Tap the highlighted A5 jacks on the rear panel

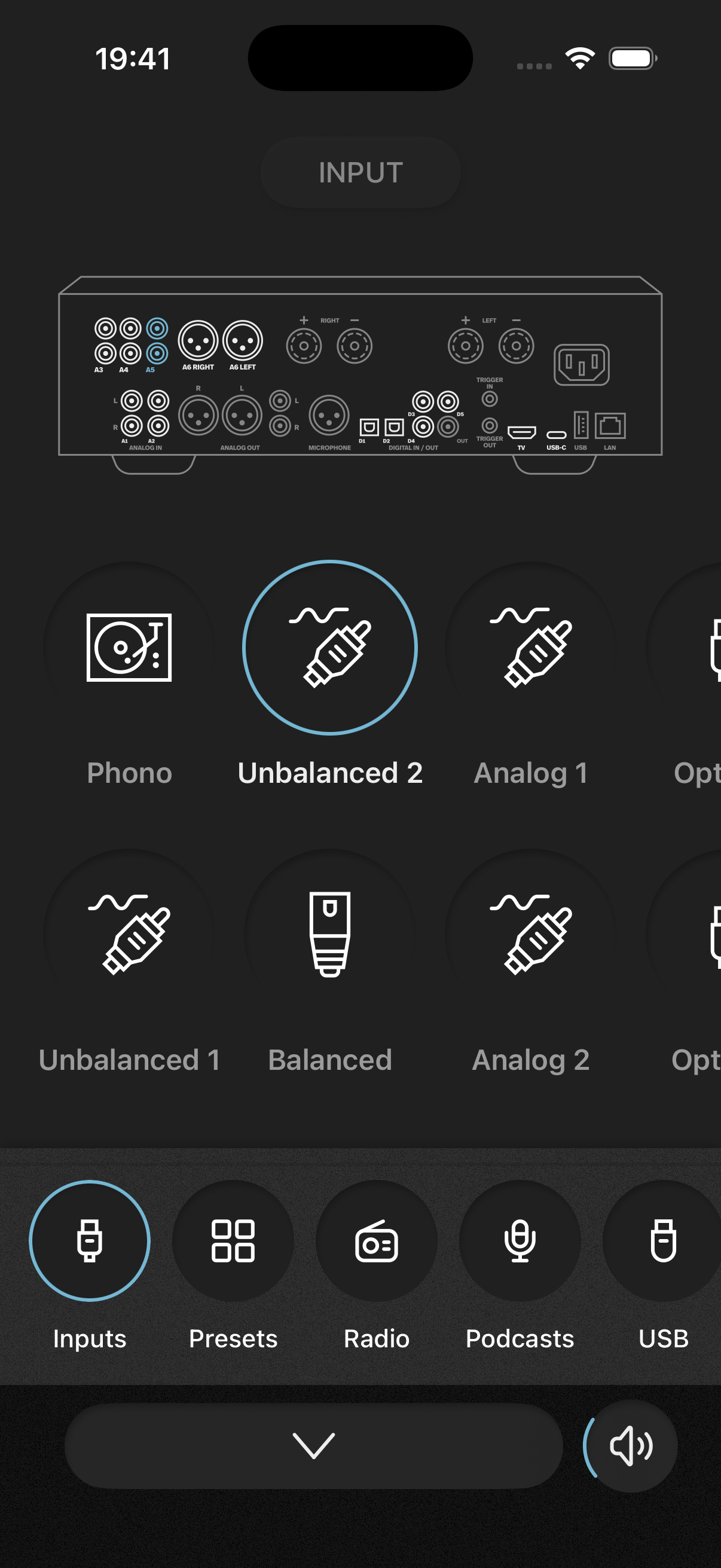tap(157, 341)
